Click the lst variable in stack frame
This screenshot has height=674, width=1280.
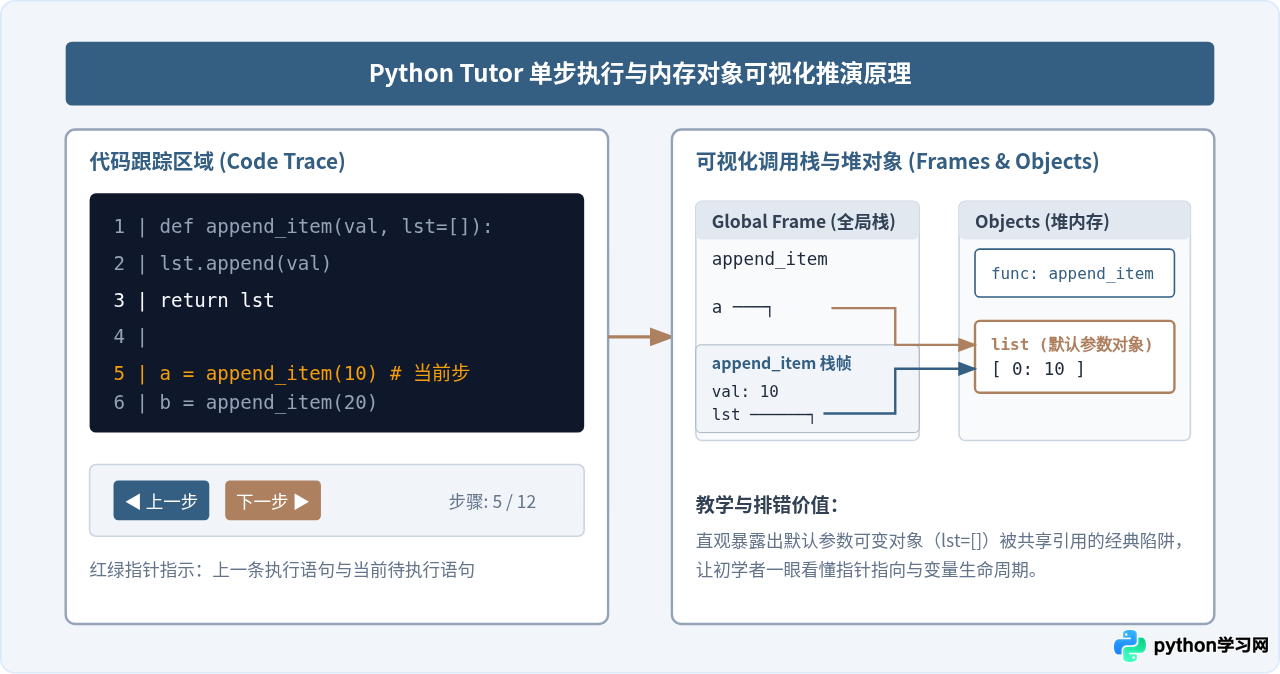[x=726, y=414]
